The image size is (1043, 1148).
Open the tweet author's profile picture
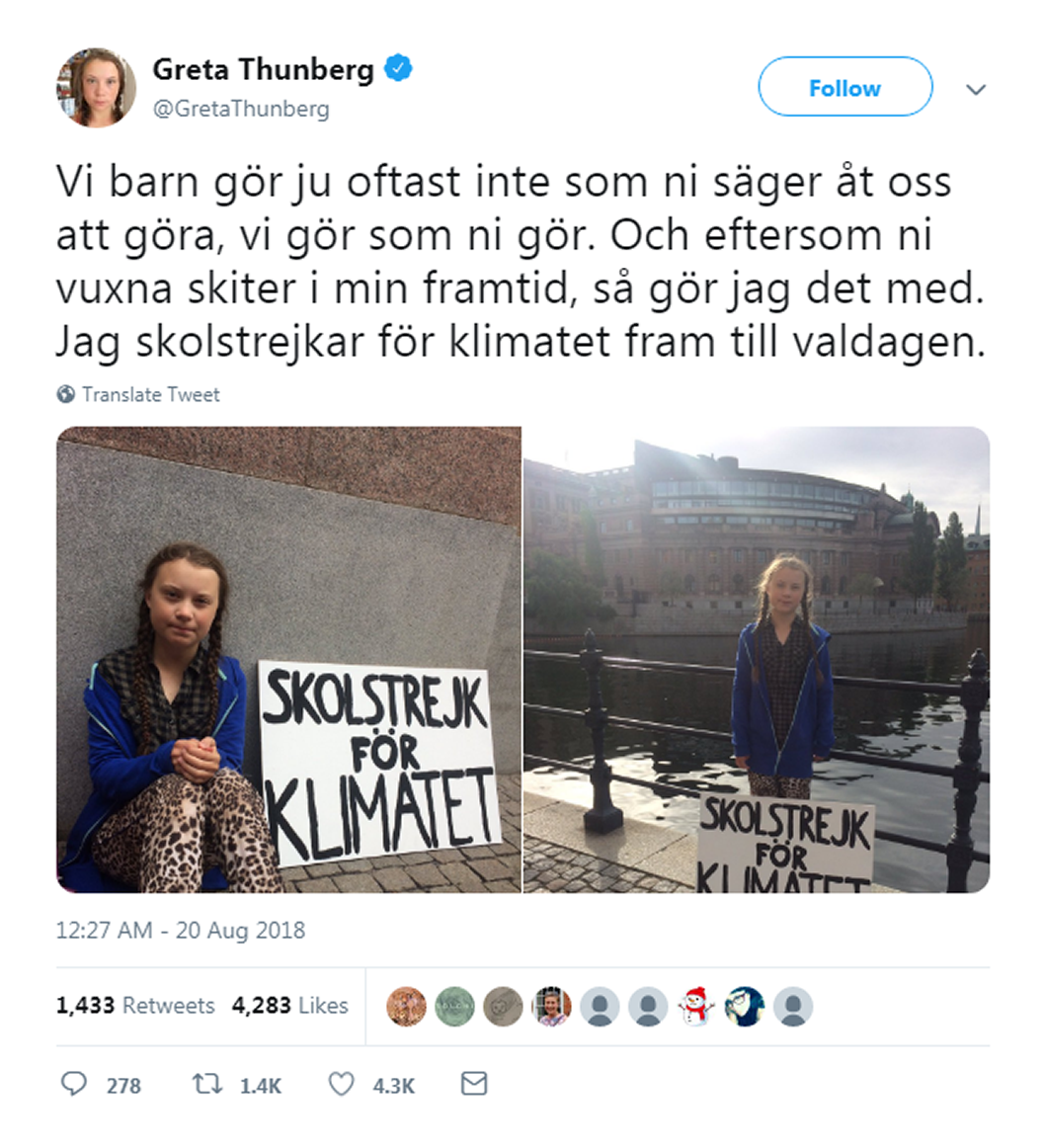click(96, 88)
